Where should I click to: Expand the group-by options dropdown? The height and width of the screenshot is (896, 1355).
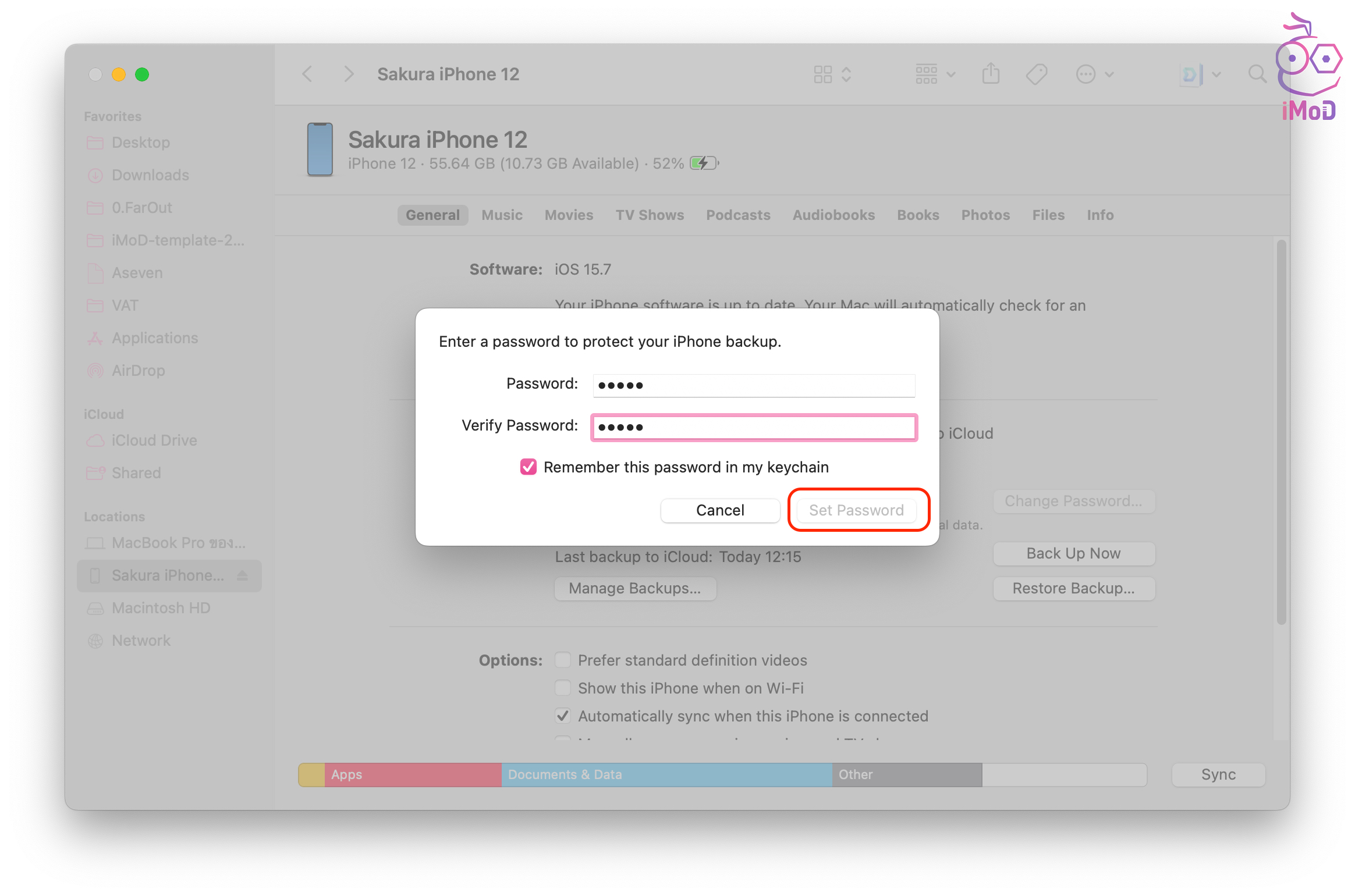coord(934,74)
